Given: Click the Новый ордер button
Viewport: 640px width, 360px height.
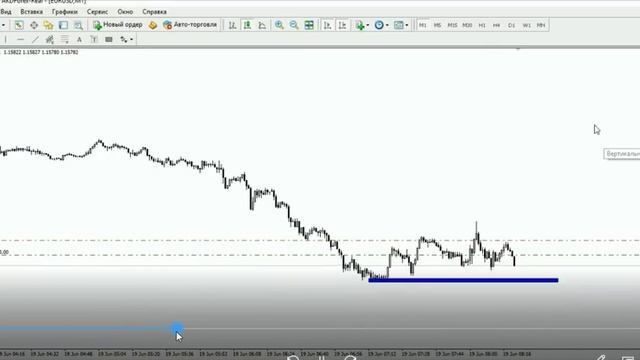Looking at the screenshot, I should [x=118, y=25].
